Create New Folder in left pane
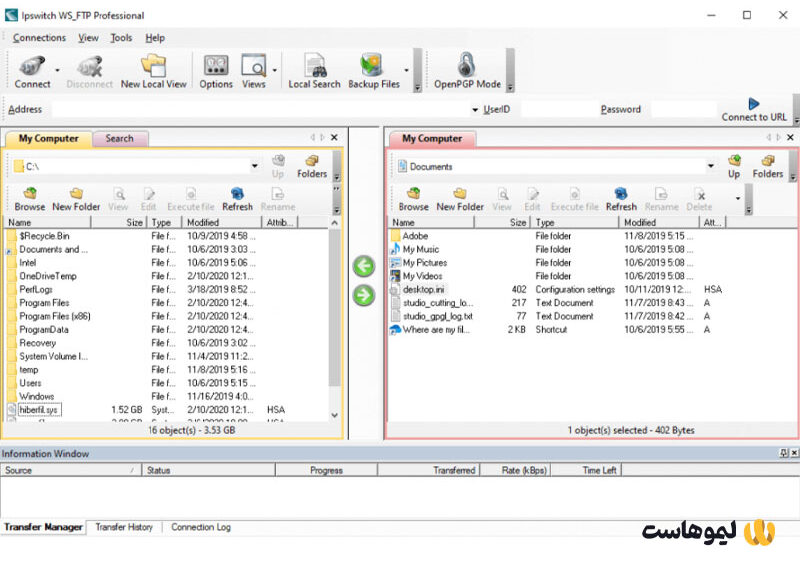This screenshot has height=571, width=800. [76, 200]
